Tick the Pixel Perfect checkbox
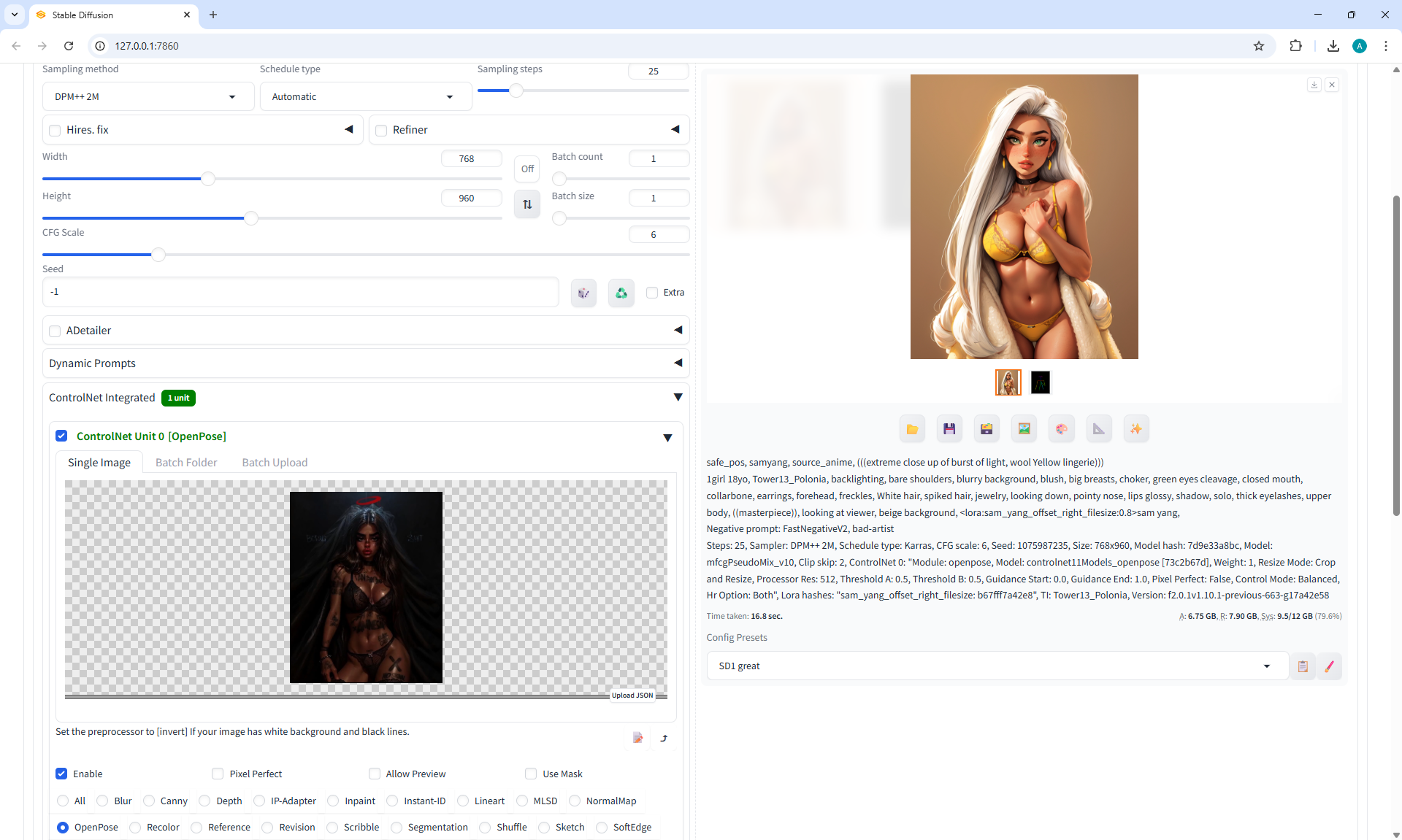Screen dimensions: 1402x840 [x=218, y=774]
